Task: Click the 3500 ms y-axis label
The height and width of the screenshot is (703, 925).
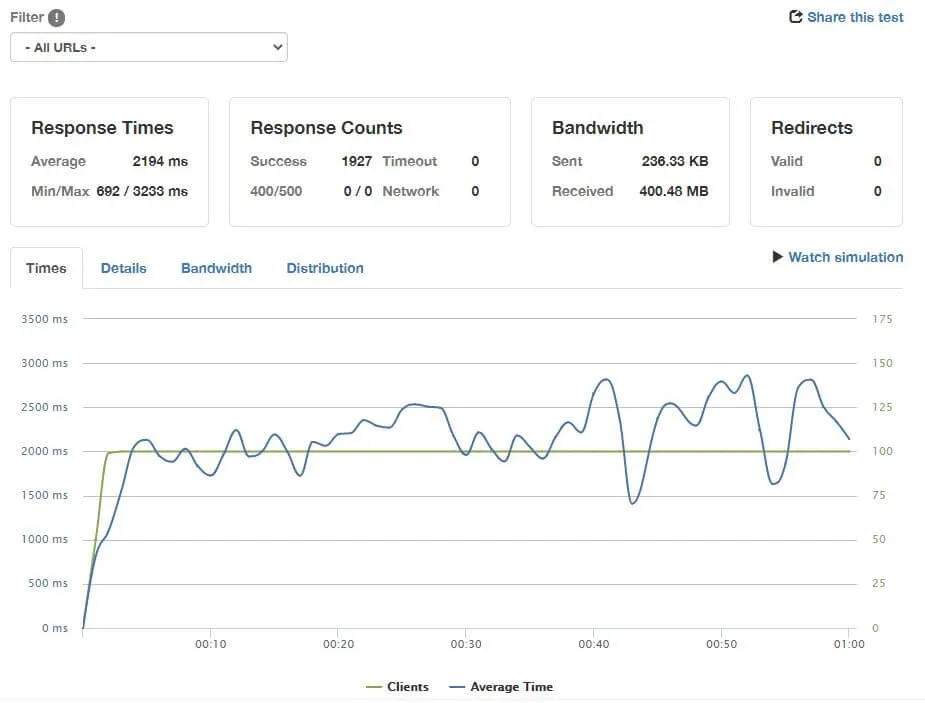Action: click(44, 319)
